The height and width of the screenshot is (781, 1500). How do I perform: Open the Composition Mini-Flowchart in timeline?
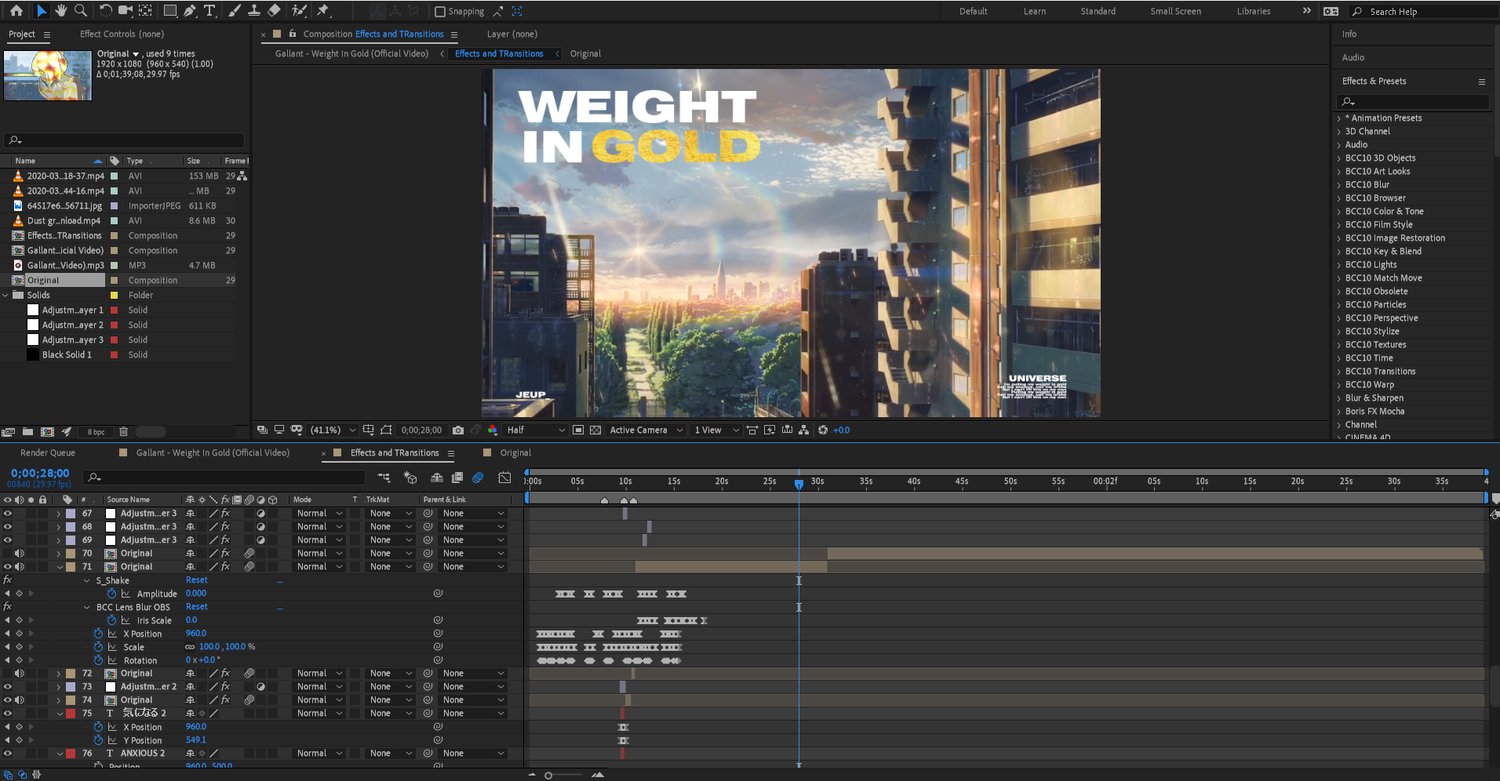click(384, 478)
